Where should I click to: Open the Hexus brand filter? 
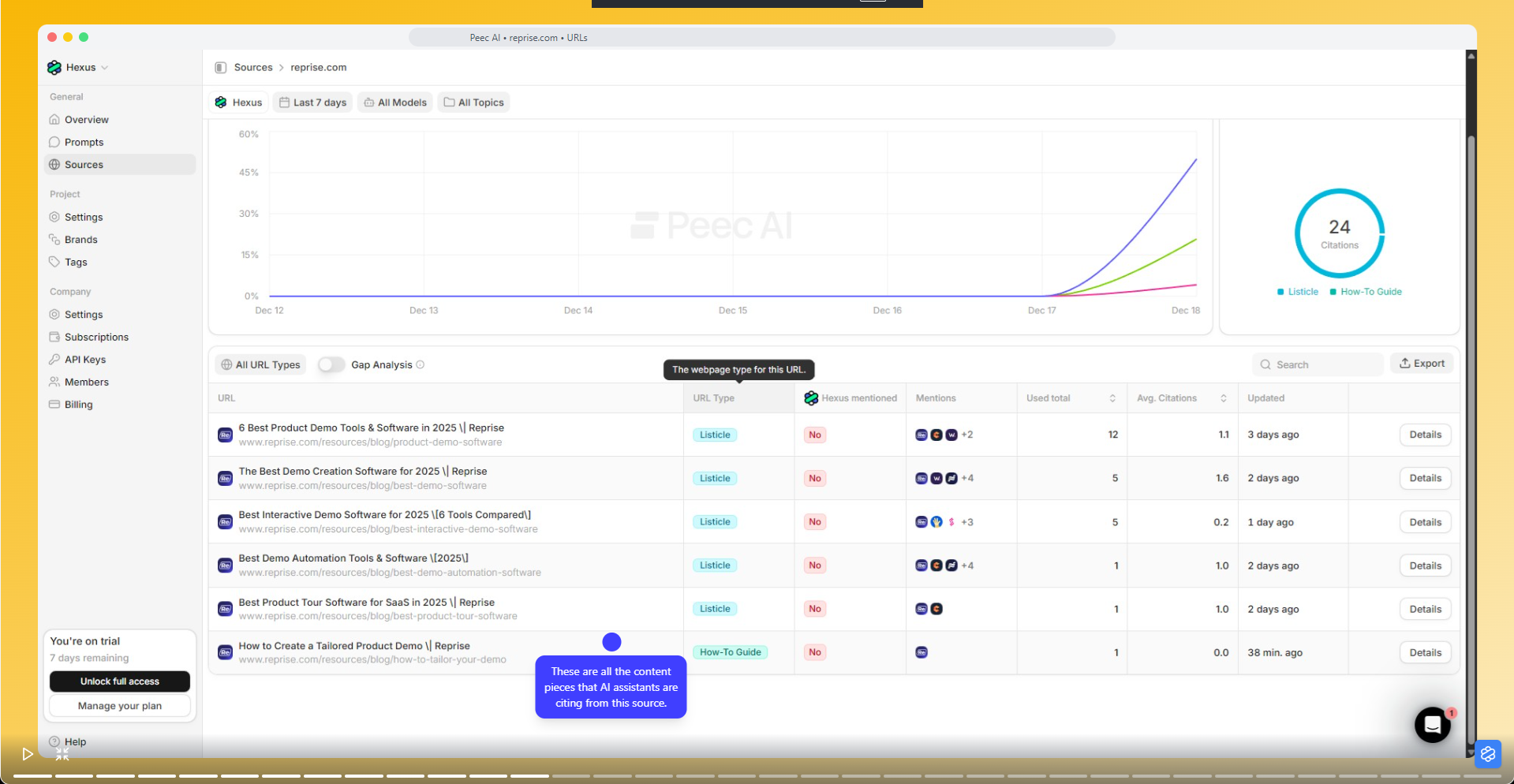(239, 103)
